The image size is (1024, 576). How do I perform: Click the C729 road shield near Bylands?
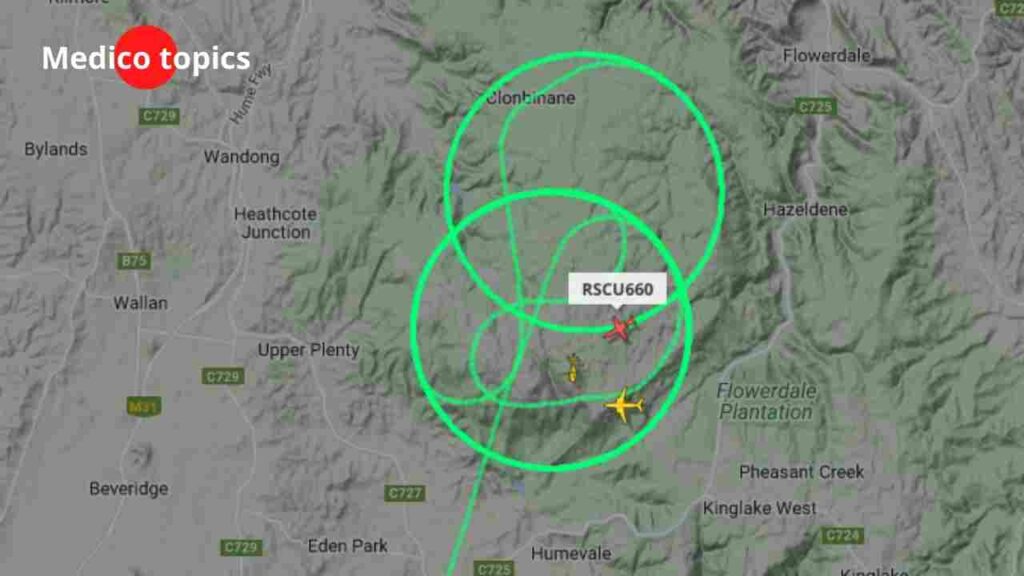pyautogui.click(x=159, y=116)
